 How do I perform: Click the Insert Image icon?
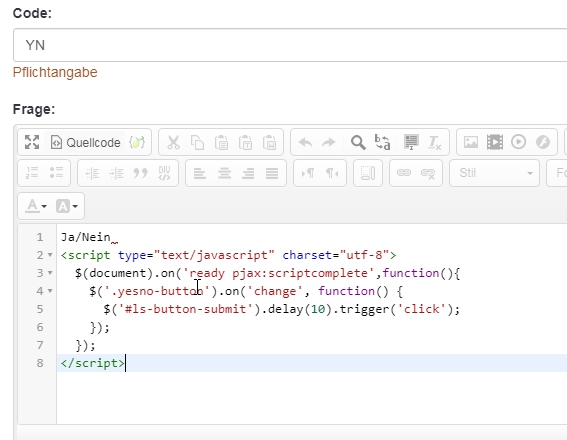pos(471,142)
